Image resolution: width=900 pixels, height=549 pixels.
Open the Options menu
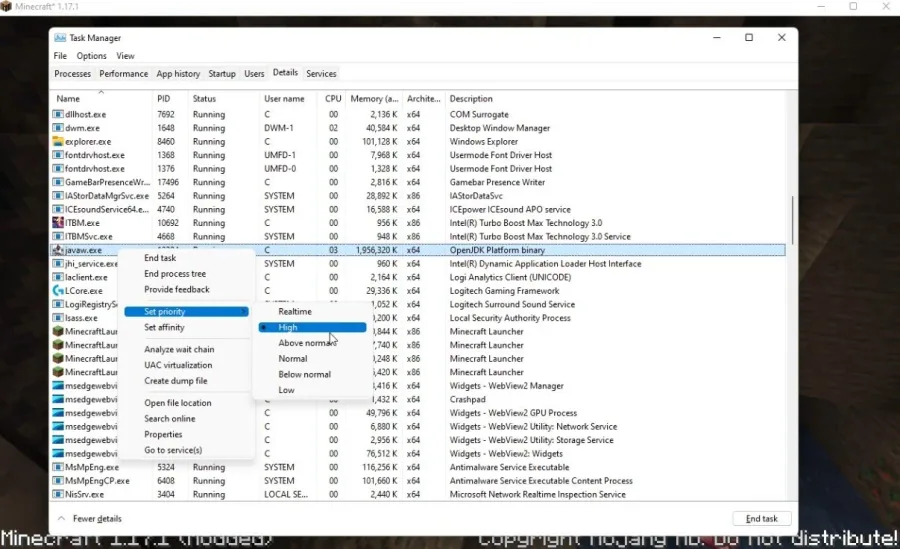coord(91,56)
